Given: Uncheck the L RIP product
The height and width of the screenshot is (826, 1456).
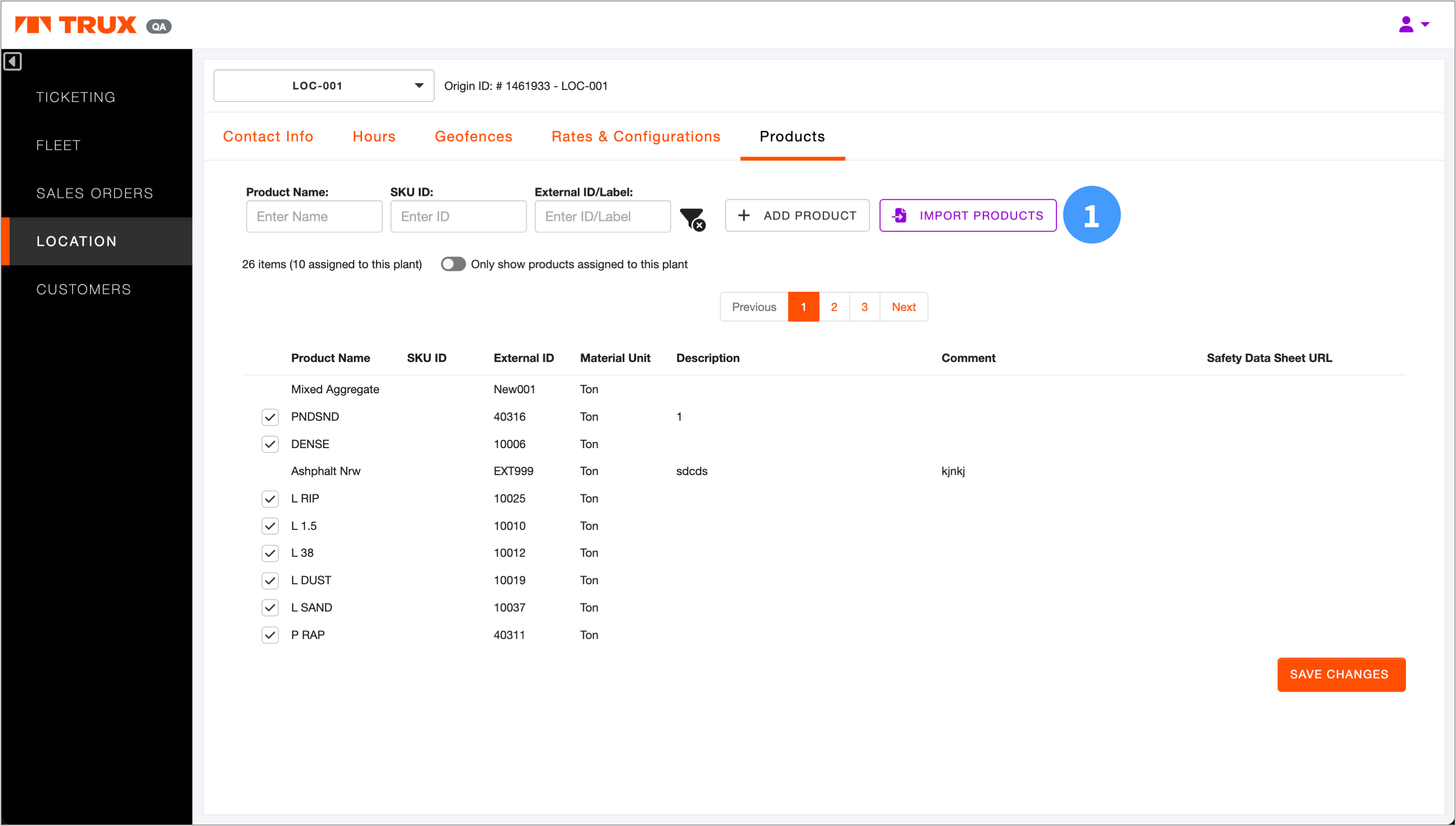Looking at the screenshot, I should tap(270, 499).
